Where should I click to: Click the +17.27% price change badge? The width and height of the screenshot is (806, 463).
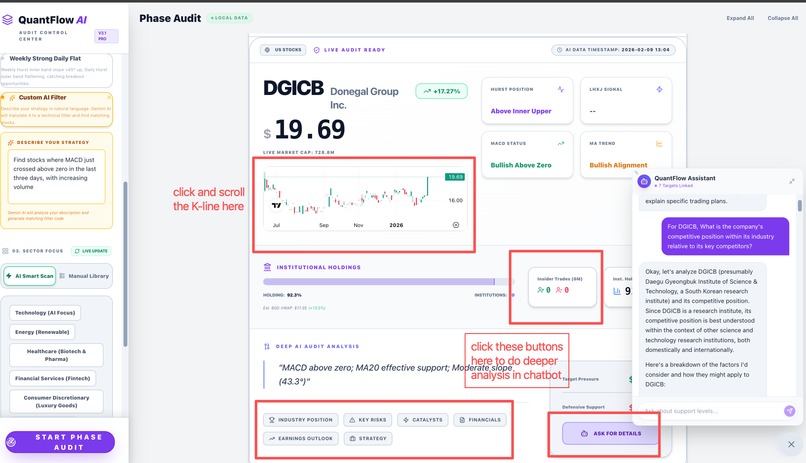(x=442, y=91)
